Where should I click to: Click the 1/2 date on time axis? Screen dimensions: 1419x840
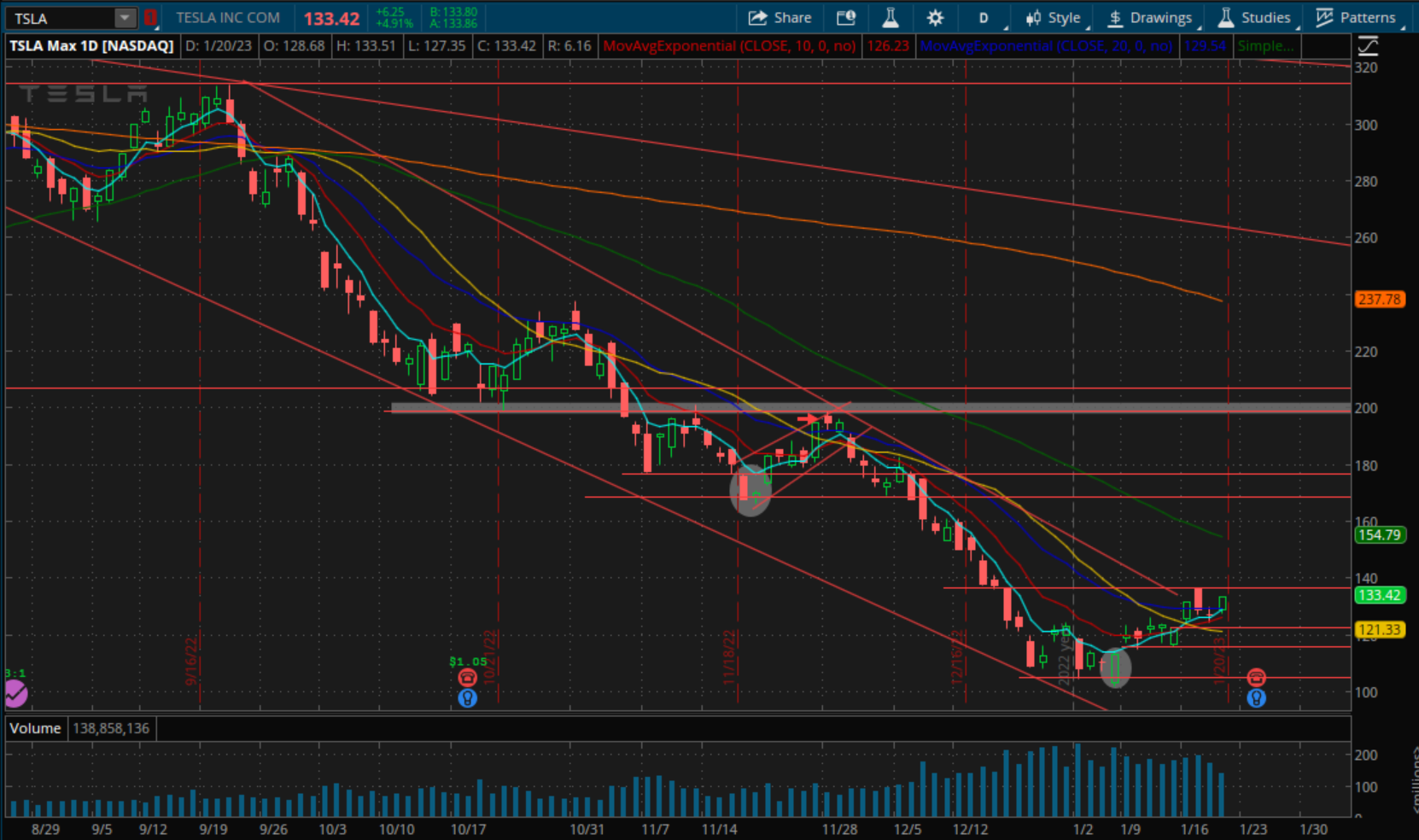pyautogui.click(x=1083, y=829)
